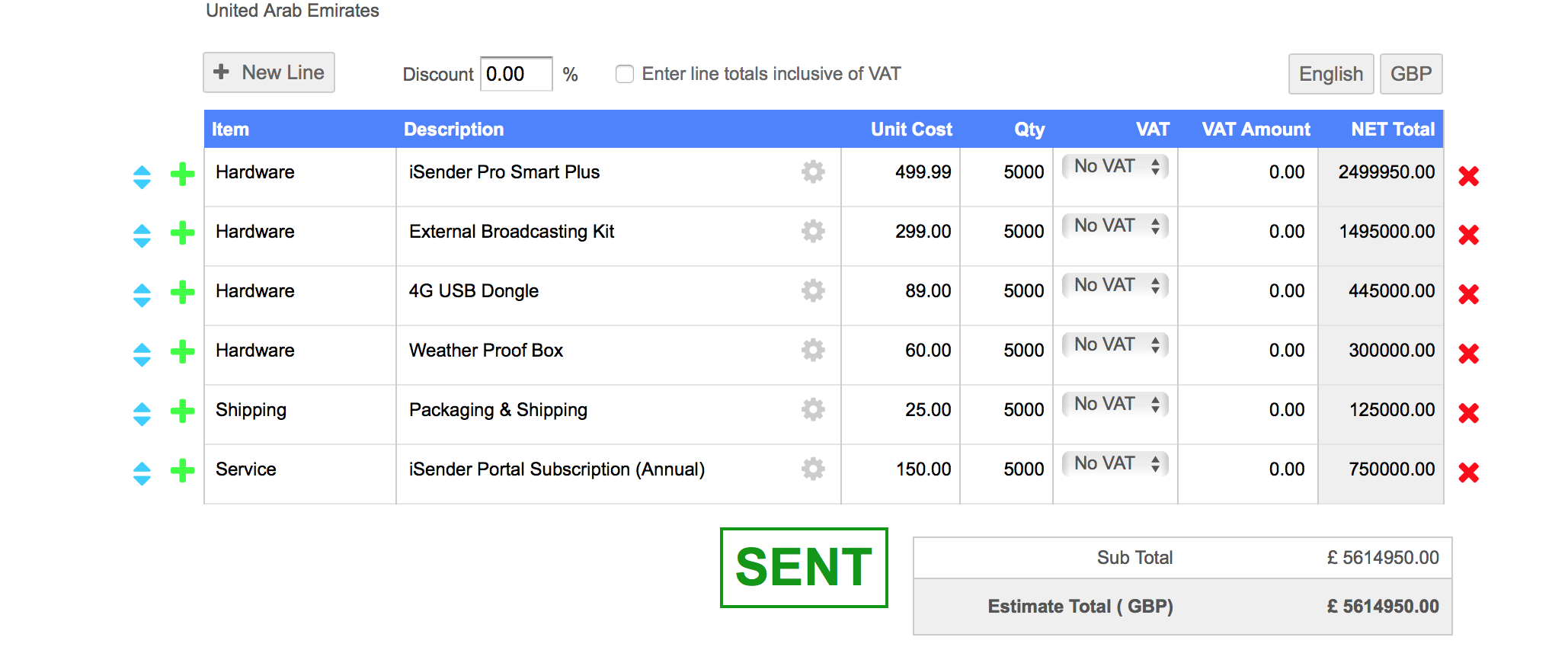This screenshot has height=663, width=1568.
Task: Click the New Line button
Action: tap(269, 72)
